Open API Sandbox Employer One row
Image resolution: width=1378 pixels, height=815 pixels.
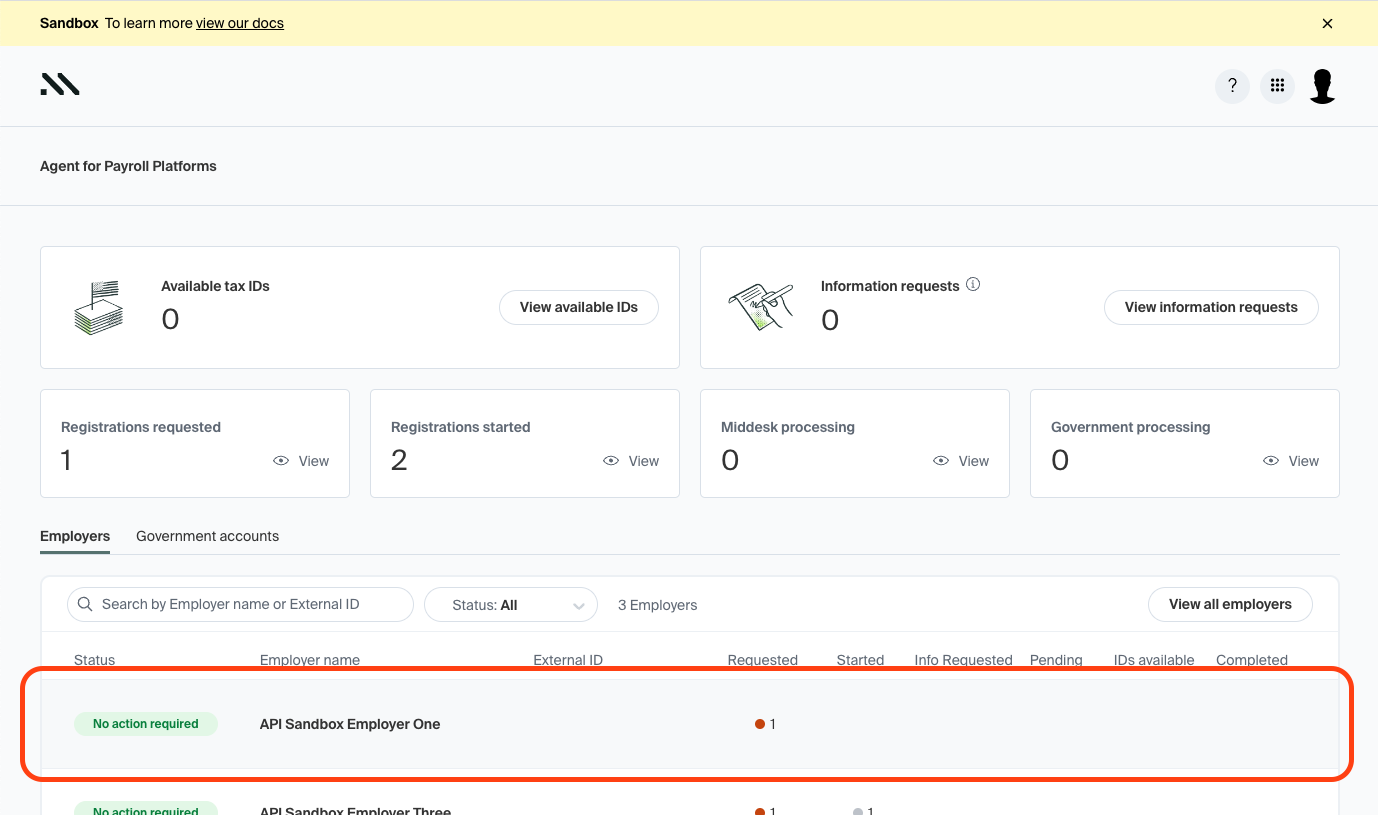(689, 724)
